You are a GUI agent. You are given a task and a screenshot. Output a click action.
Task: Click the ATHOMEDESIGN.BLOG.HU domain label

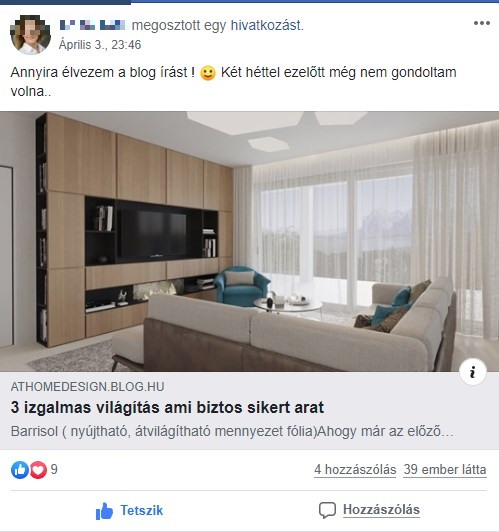(88, 387)
